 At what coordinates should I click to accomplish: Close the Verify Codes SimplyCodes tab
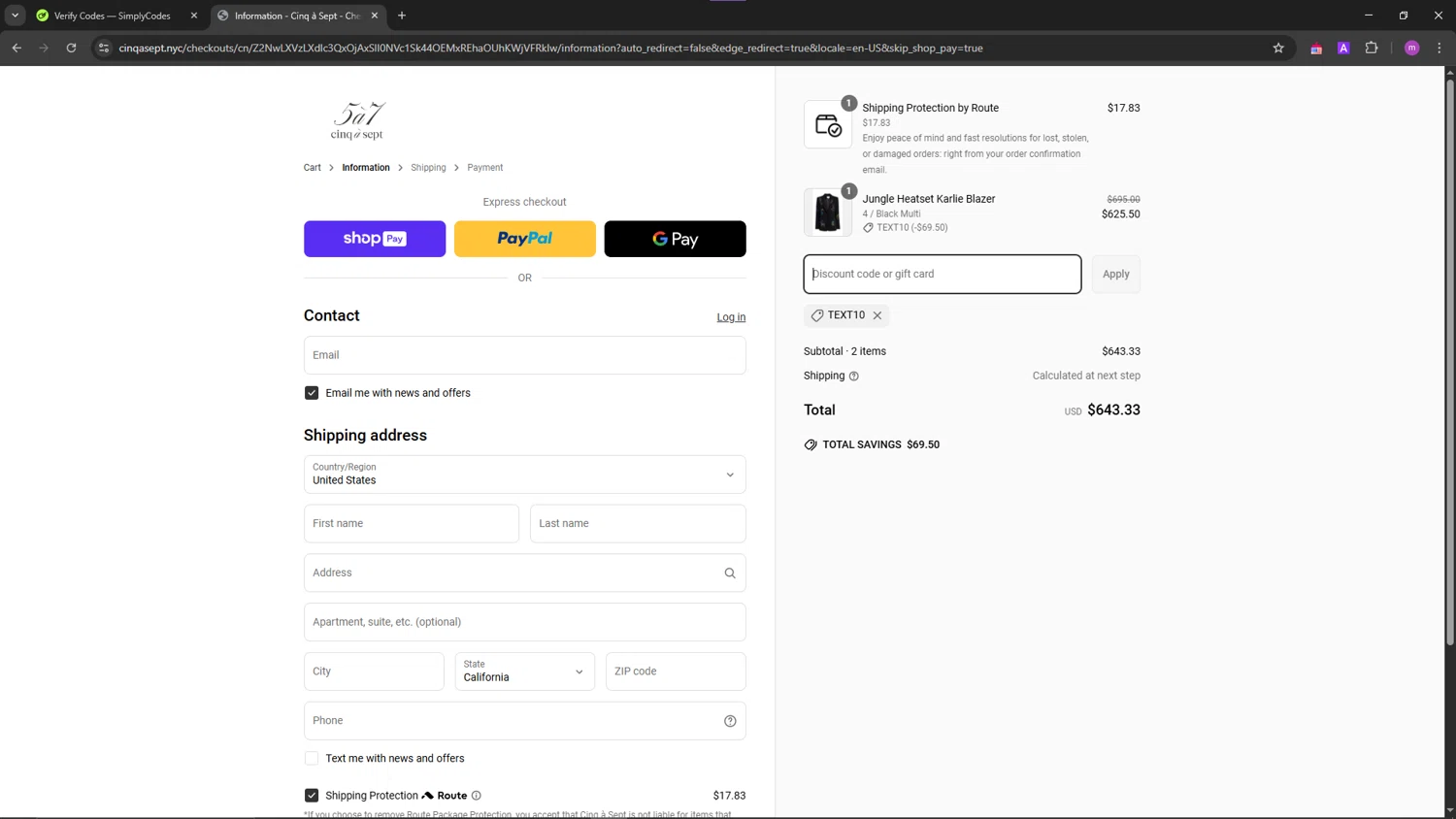(193, 16)
